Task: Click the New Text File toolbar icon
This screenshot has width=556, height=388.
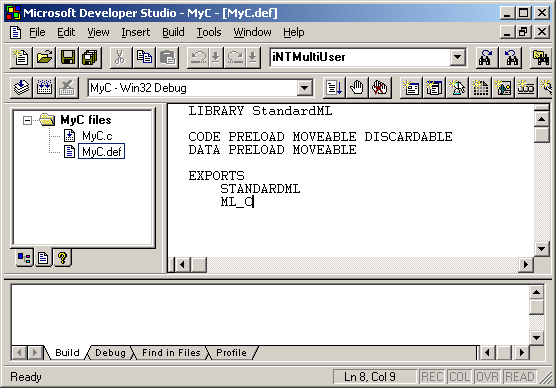Action: pos(21,57)
